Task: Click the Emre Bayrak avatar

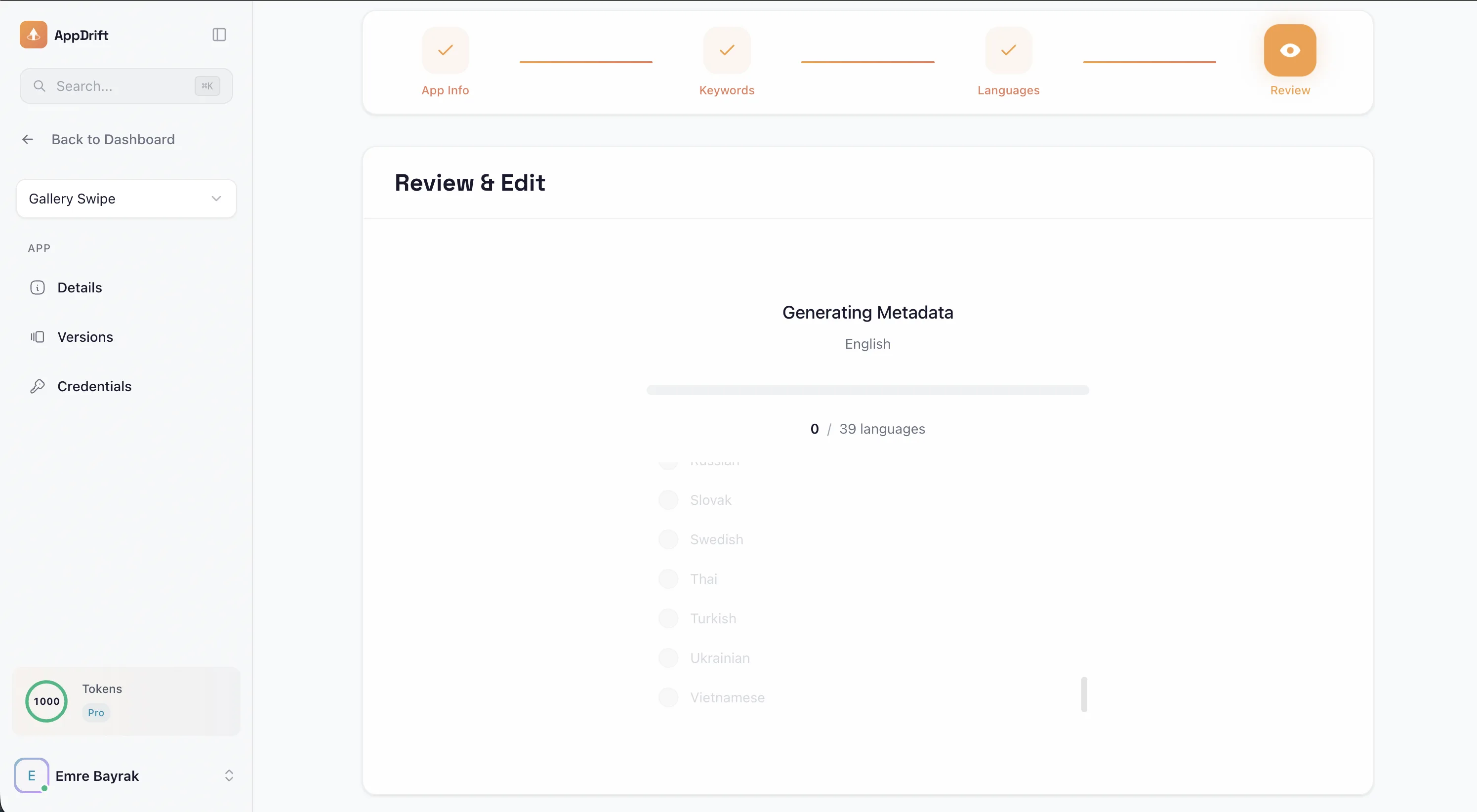Action: [32, 776]
